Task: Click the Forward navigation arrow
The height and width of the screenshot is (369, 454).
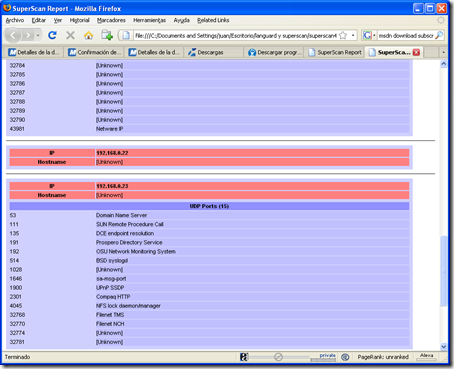Action: coord(28,35)
